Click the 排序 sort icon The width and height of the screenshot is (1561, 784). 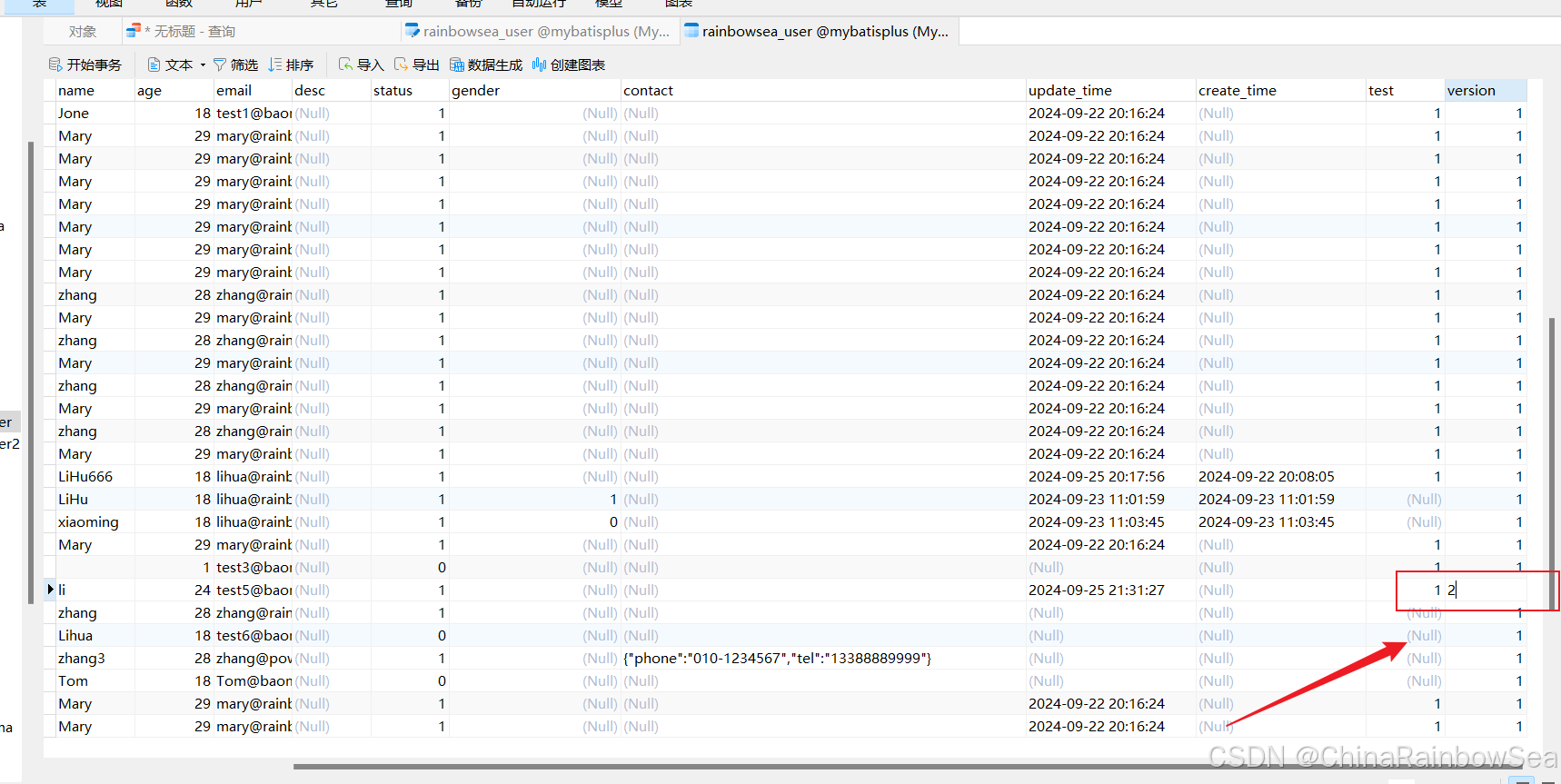coord(275,65)
